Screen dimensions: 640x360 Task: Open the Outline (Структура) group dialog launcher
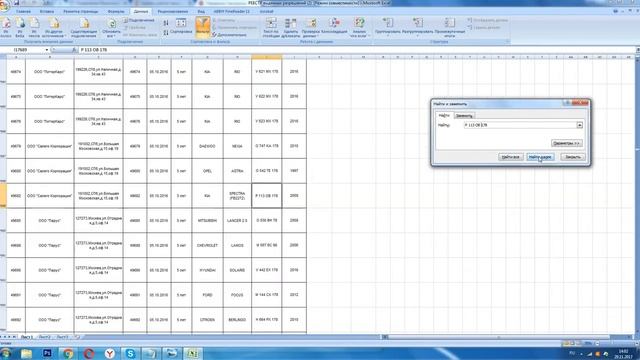click(507, 42)
